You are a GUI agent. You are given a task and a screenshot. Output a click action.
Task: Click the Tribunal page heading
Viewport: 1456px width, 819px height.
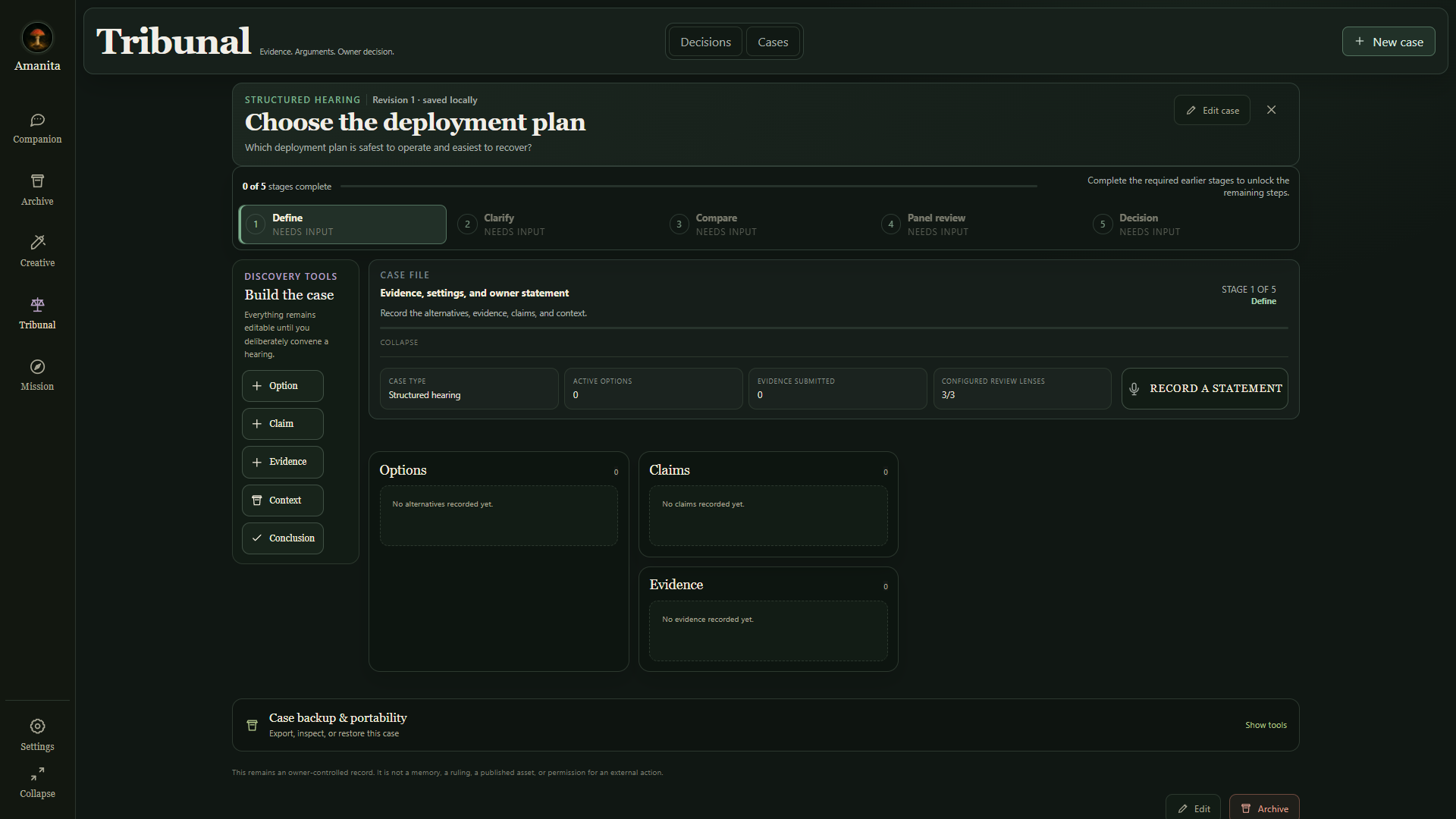(x=174, y=41)
